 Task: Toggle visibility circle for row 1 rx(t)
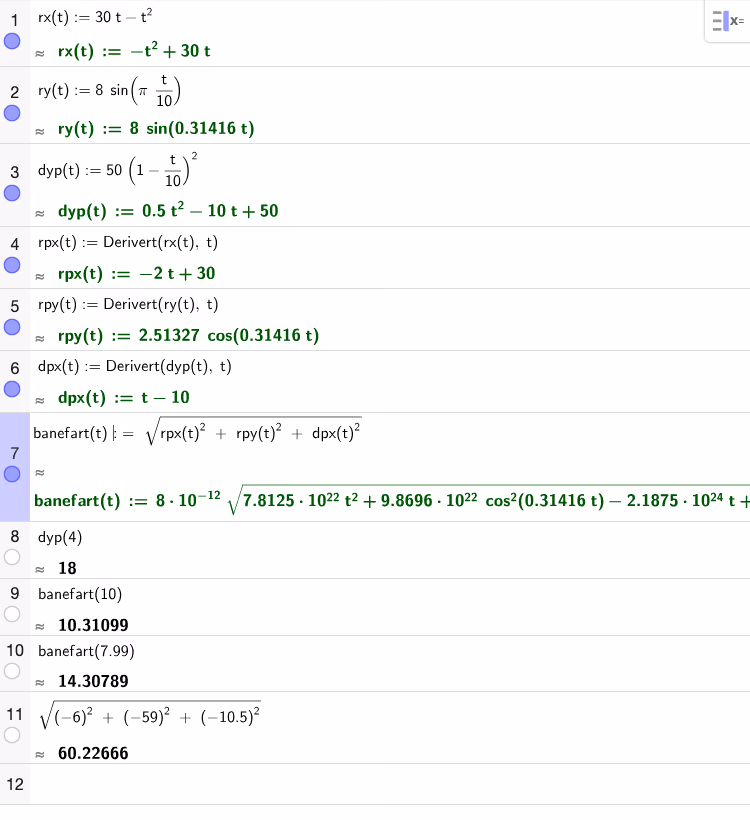click(12, 41)
